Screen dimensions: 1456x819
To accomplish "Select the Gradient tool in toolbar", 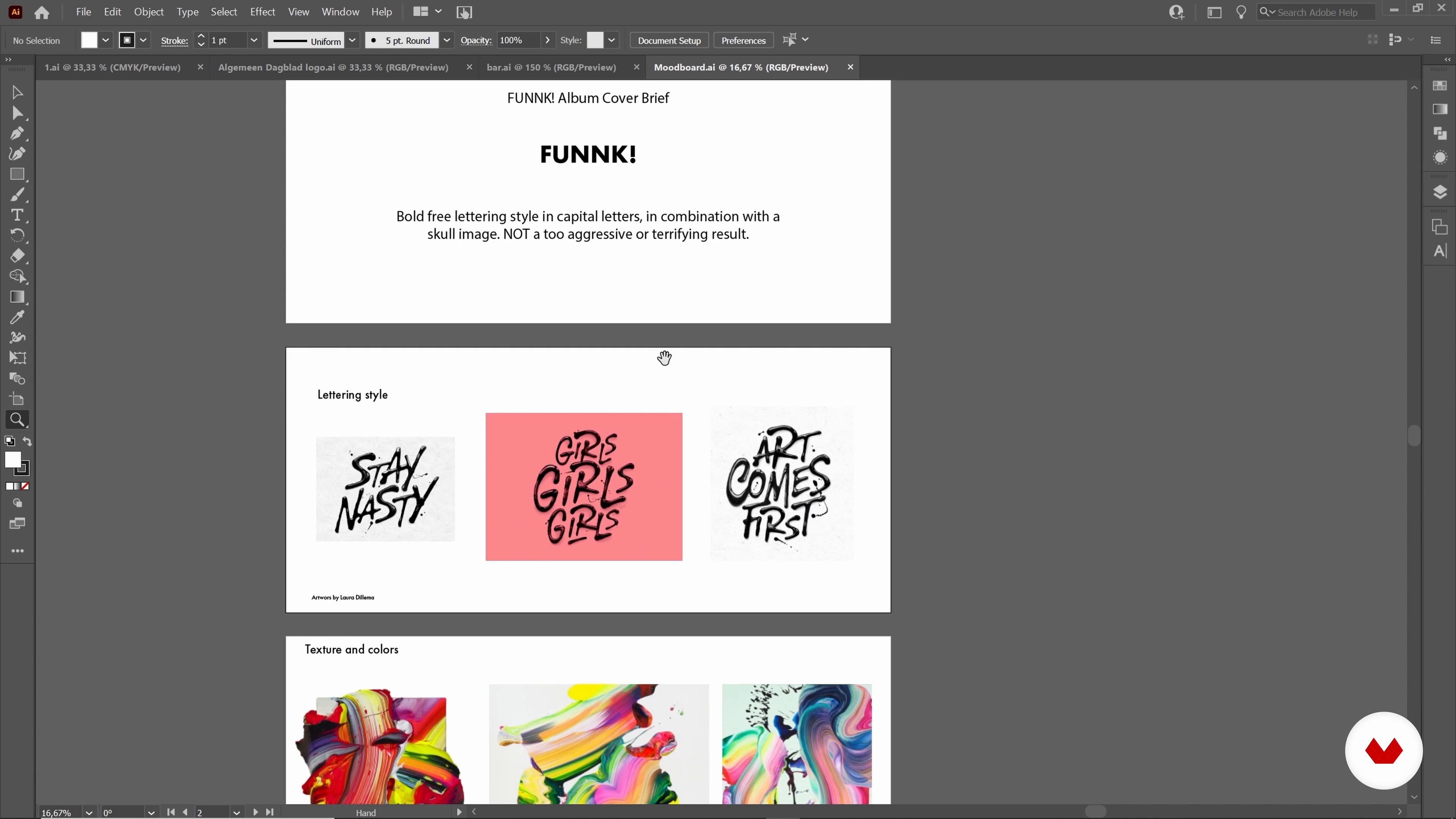I will point(17,297).
